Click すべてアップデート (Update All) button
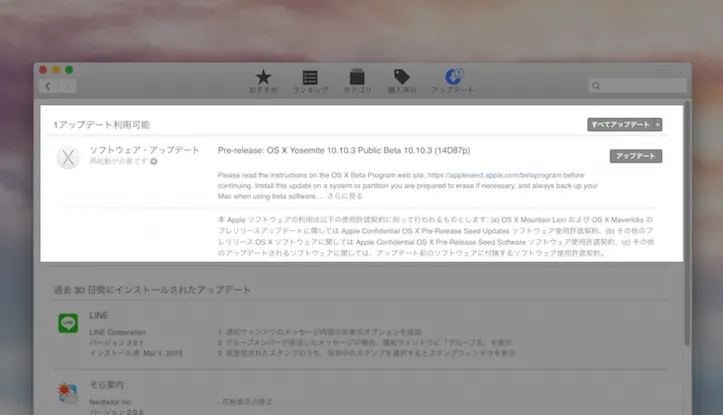 (x=621, y=124)
